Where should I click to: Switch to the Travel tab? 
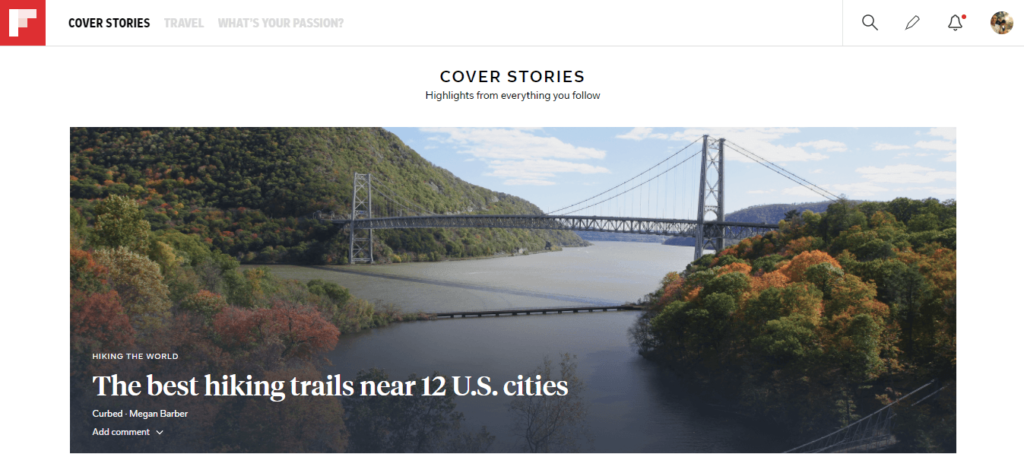point(184,23)
